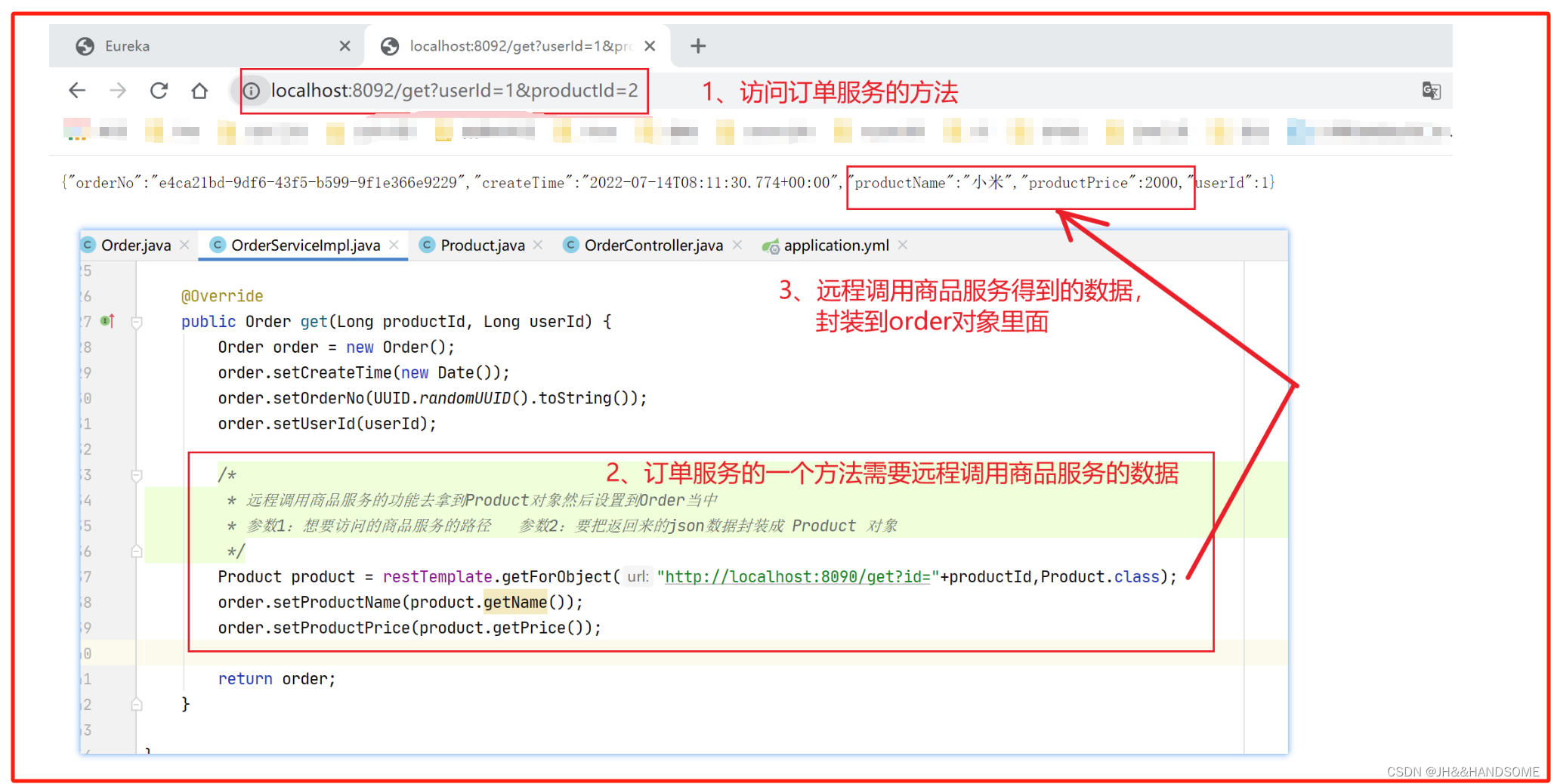Close the OrderServiceImpl.java editor tab
The width and height of the screenshot is (1551, 784).
coord(394,245)
